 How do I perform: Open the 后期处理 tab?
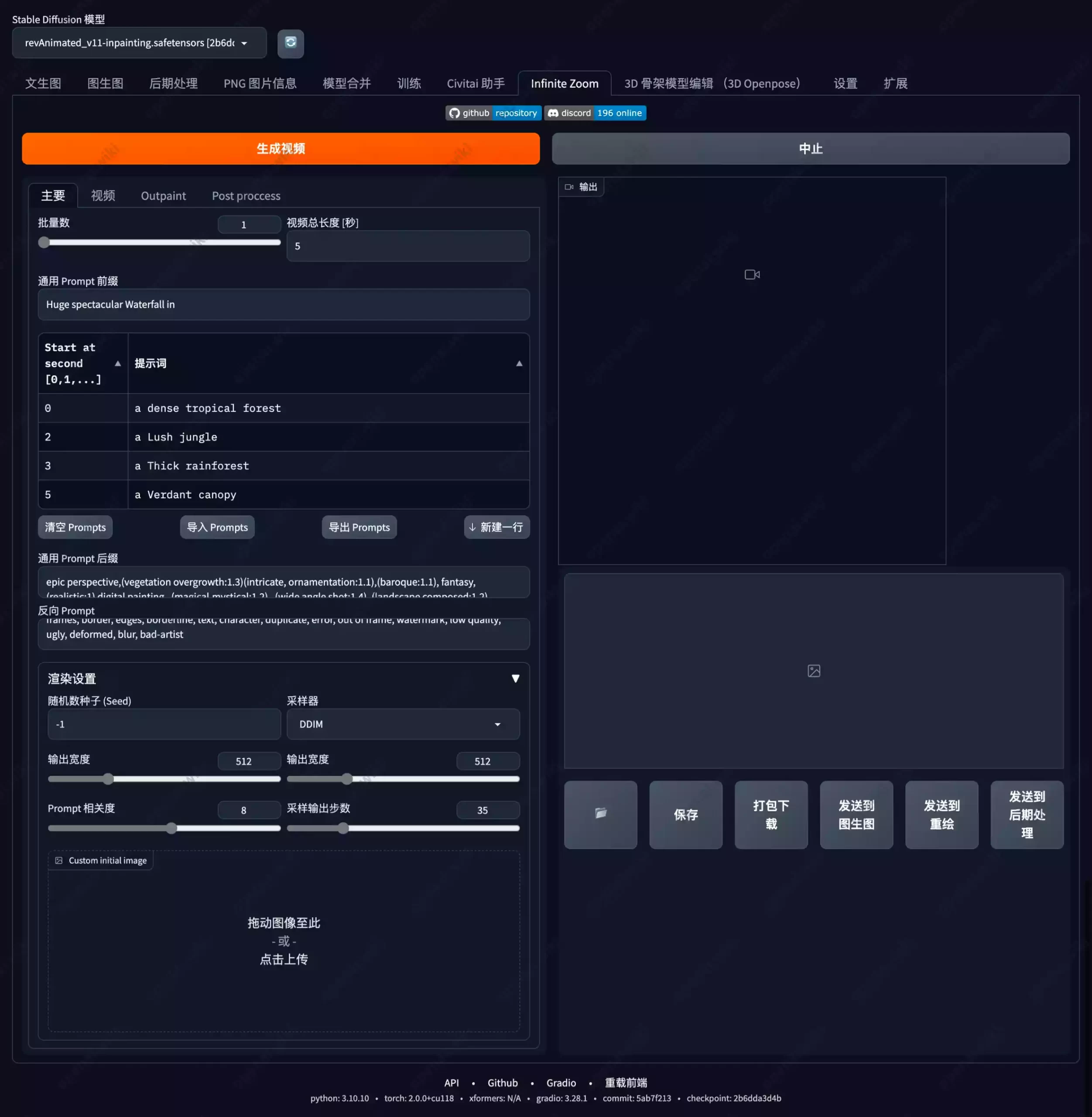click(x=173, y=84)
